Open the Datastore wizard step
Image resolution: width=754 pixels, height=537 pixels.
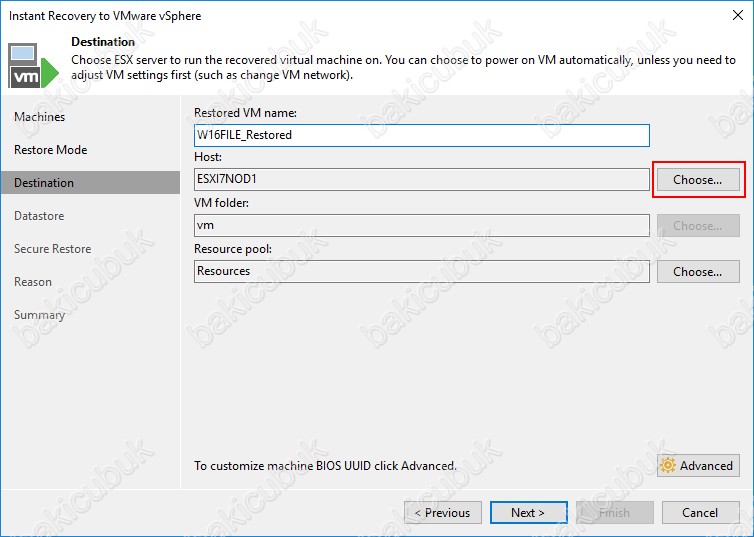pyautogui.click(x=39, y=216)
